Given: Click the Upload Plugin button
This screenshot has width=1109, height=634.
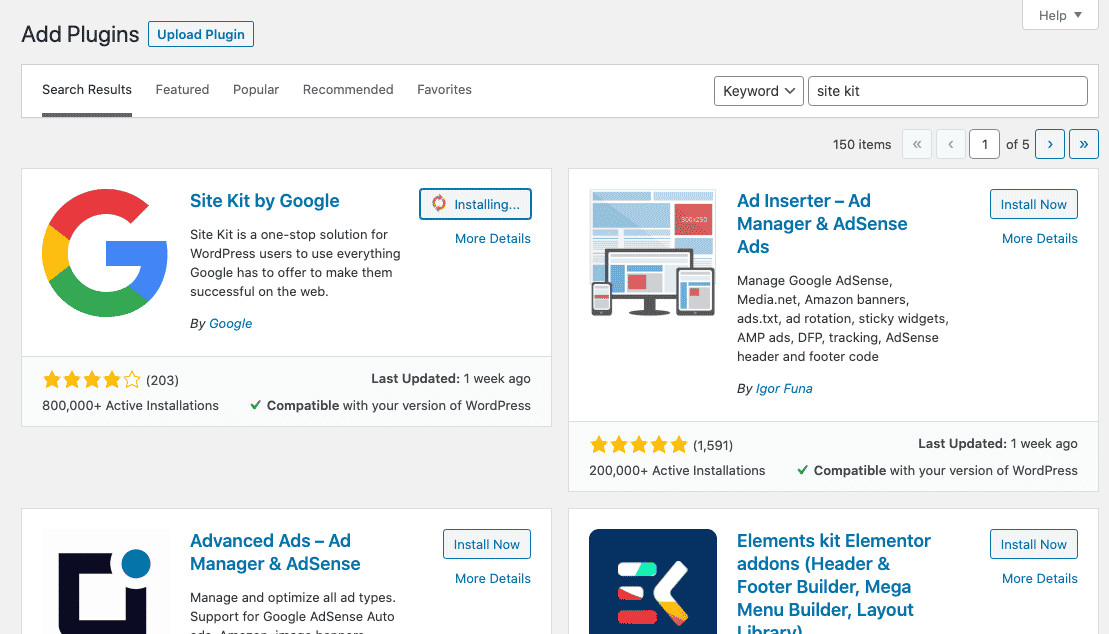Looking at the screenshot, I should pyautogui.click(x=200, y=34).
